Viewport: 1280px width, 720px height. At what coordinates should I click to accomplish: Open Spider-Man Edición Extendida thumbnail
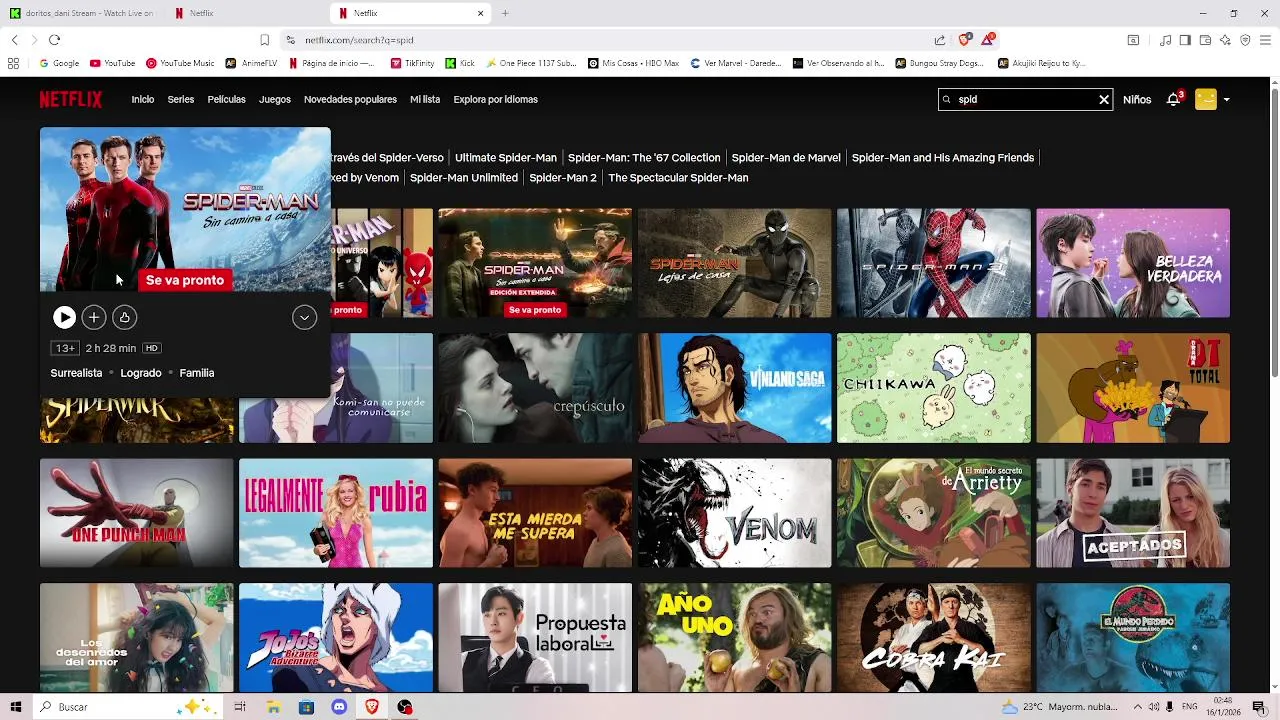pyautogui.click(x=535, y=262)
